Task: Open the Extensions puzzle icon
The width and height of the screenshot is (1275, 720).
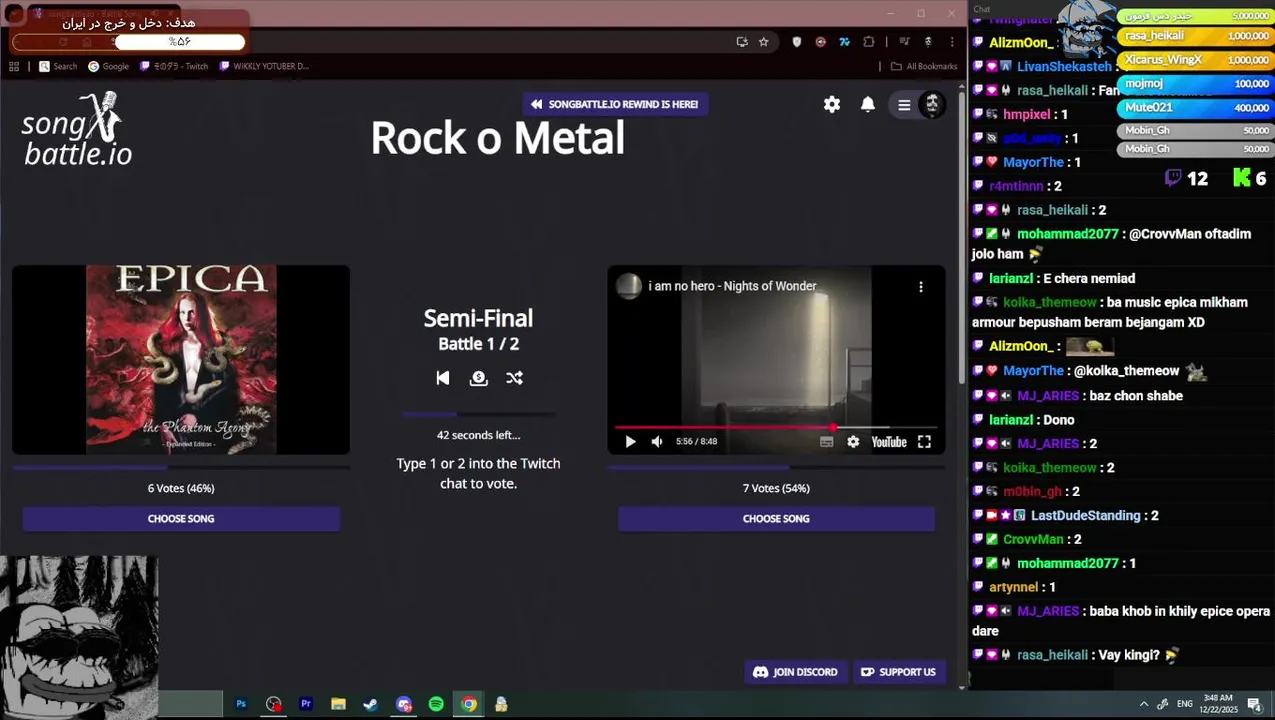Action: point(869,42)
